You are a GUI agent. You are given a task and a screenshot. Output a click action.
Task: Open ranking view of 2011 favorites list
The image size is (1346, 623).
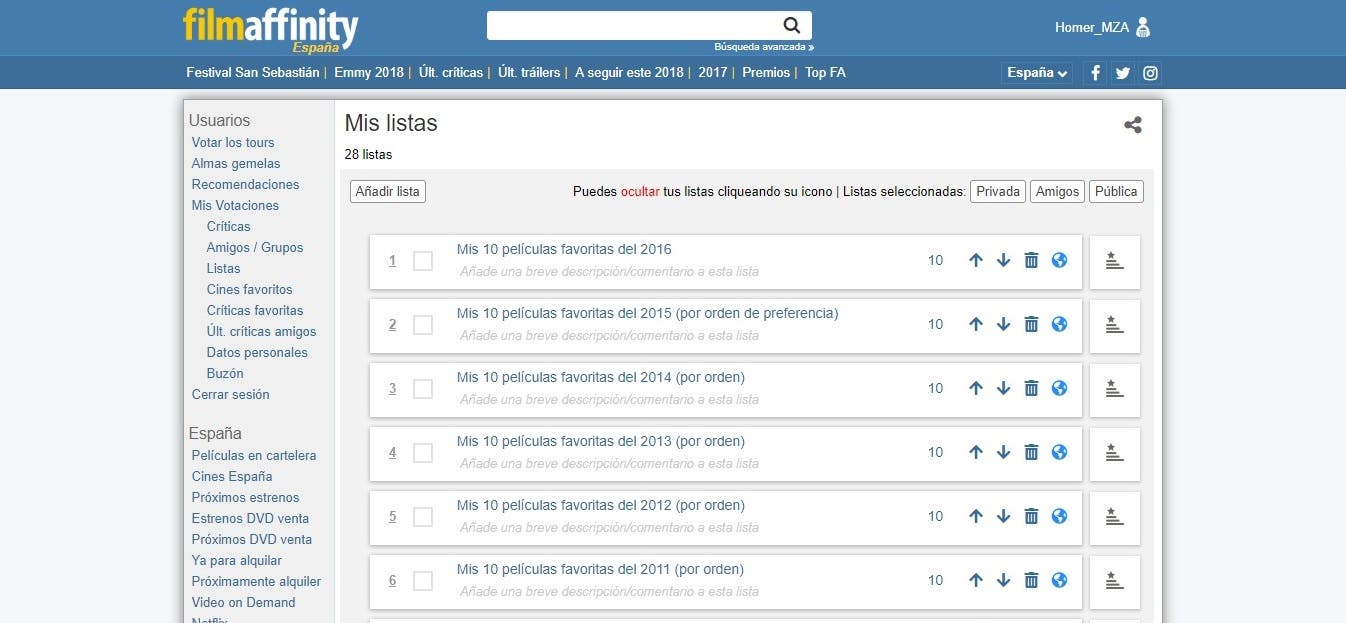tap(1115, 581)
